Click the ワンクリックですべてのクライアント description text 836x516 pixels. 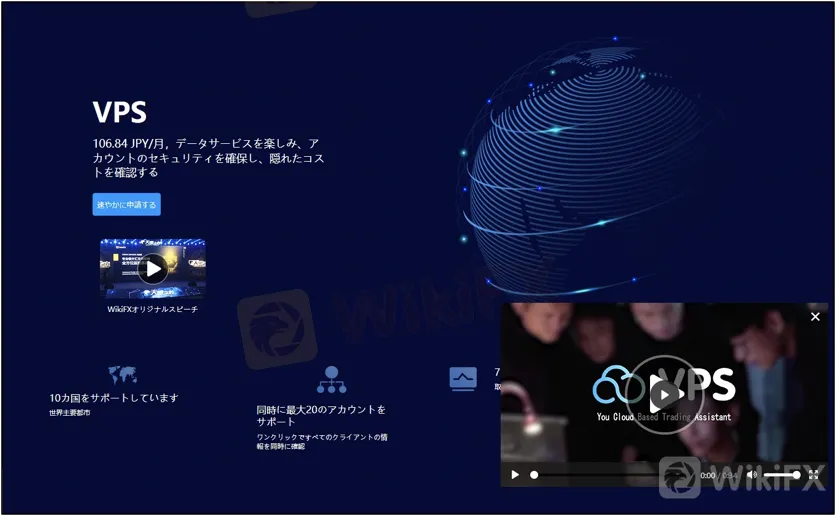click(x=322, y=441)
